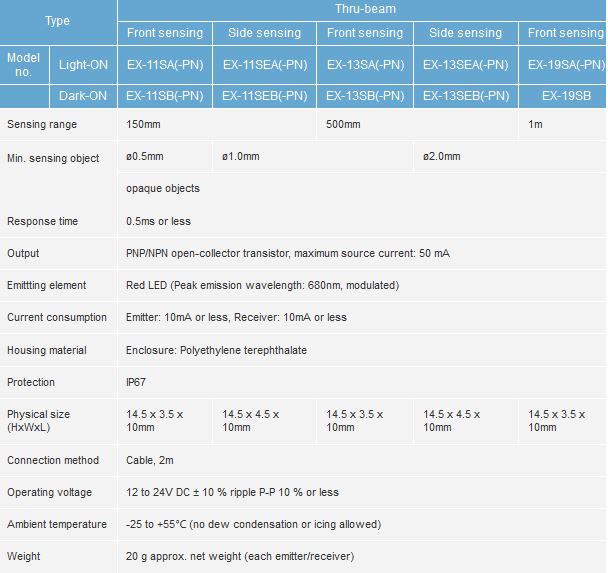Click the Model no. header cell
This screenshot has width=608, height=573.
click(x=23, y=65)
